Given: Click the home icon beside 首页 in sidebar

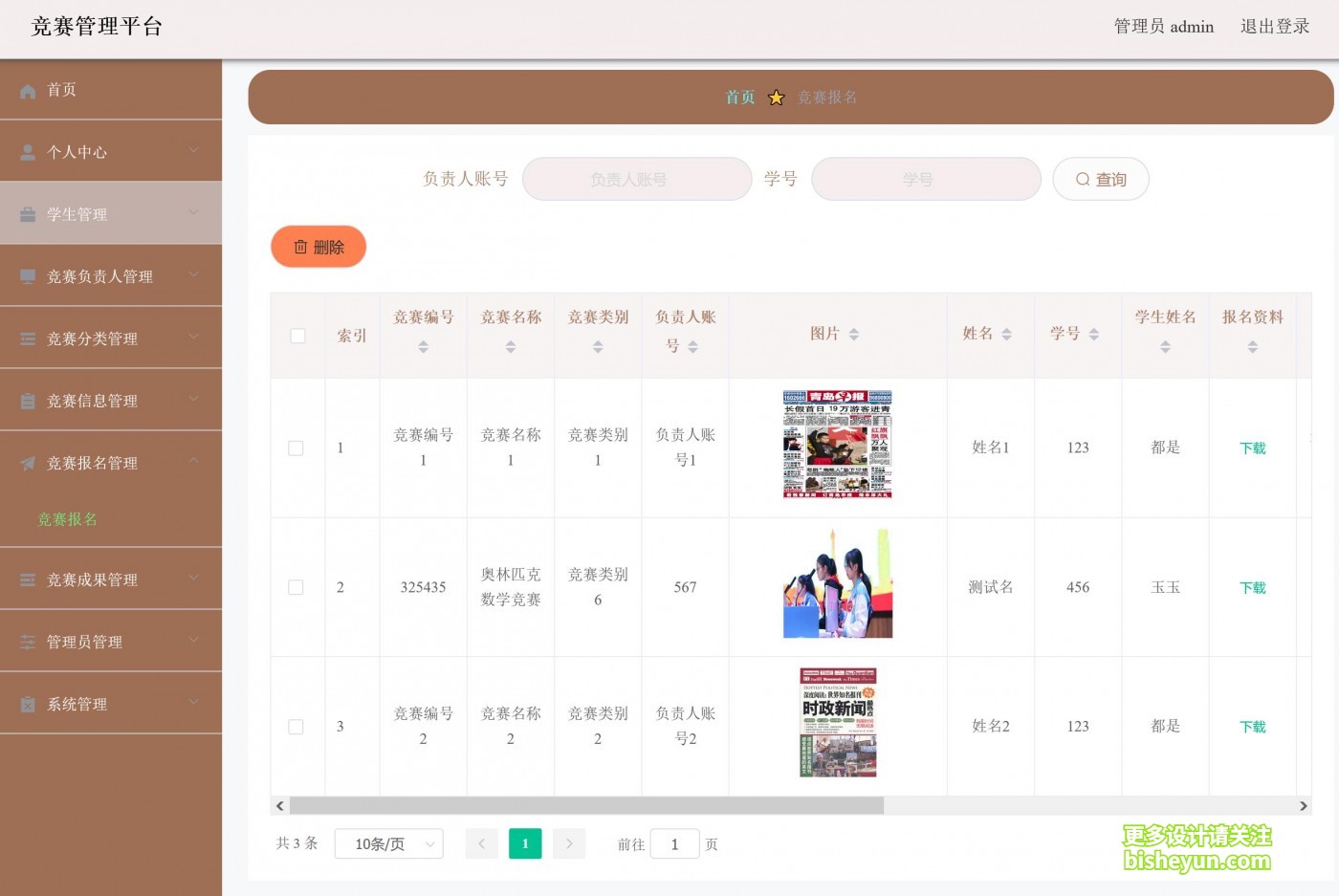Looking at the screenshot, I should [x=28, y=91].
